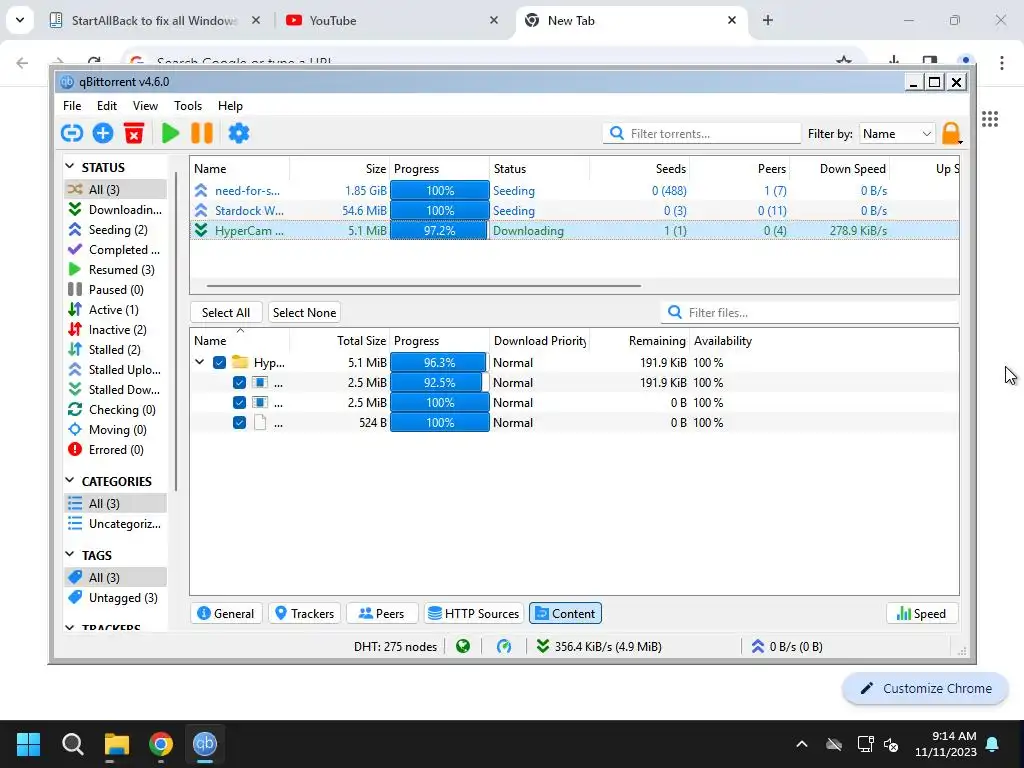Select the Stalled (2) status filter
This screenshot has width=1024, height=768.
(115, 349)
